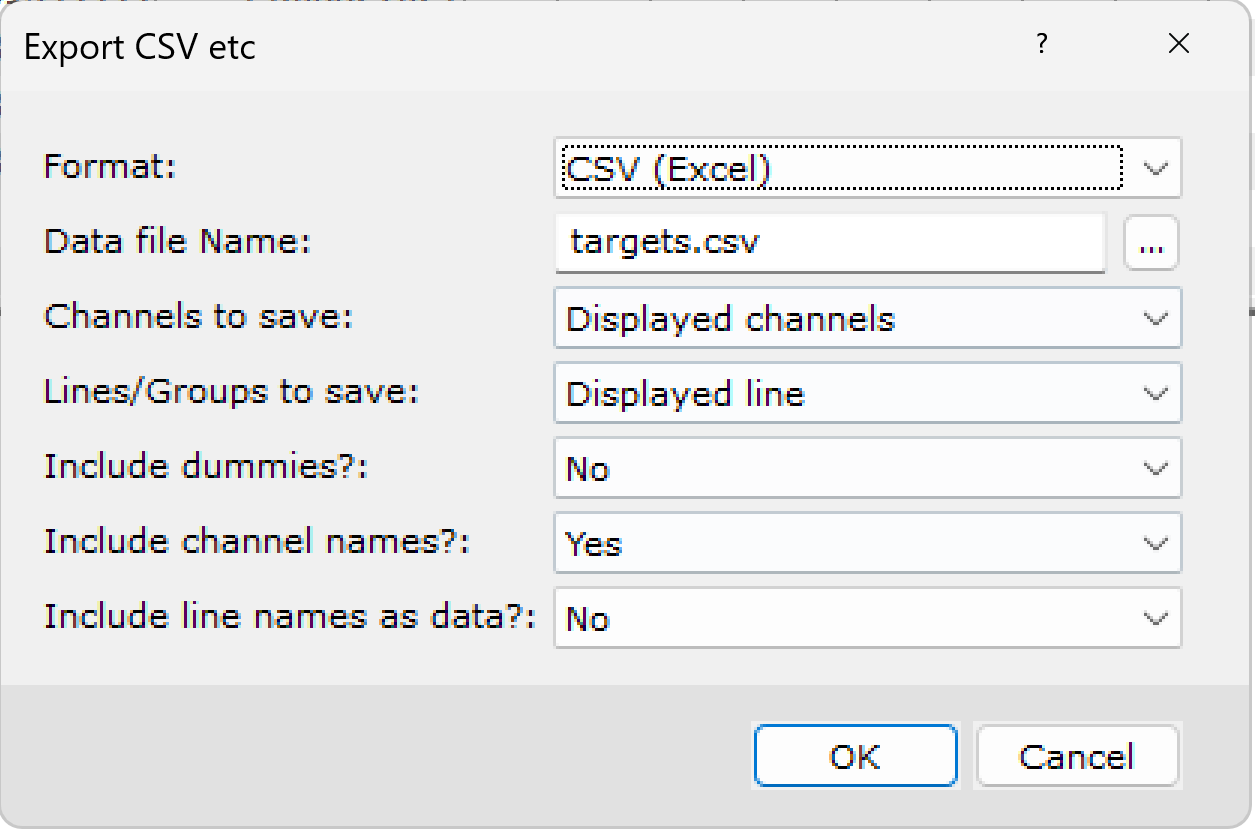The image size is (1255, 833).
Task: Click the Data file Name field with targets.csv
Action: point(830,242)
